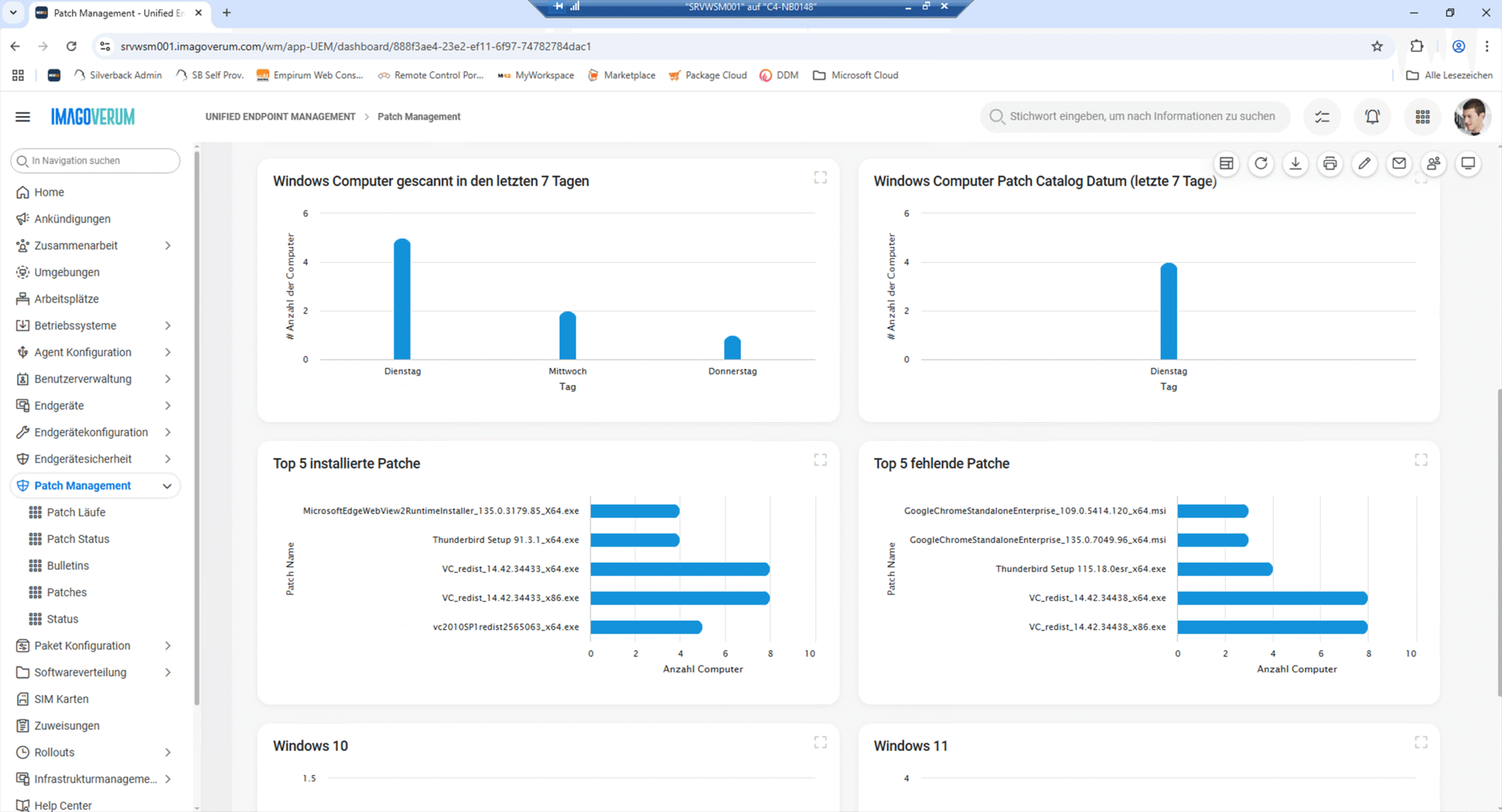The width and height of the screenshot is (1502, 812).
Task: Open Patch Status
Action: 78,539
